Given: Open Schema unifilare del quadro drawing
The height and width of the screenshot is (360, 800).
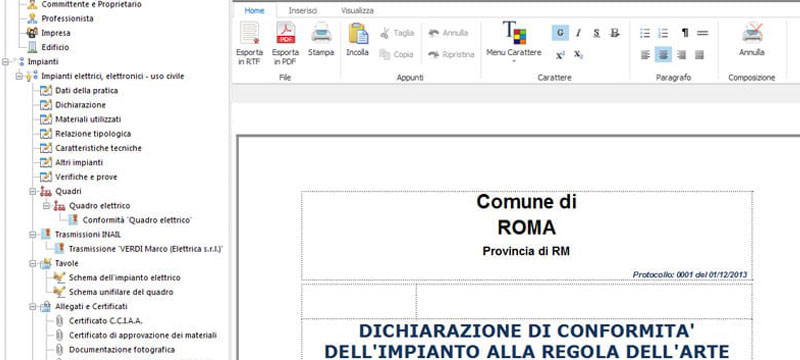Looking at the screenshot, I should pyautogui.click(x=114, y=292).
